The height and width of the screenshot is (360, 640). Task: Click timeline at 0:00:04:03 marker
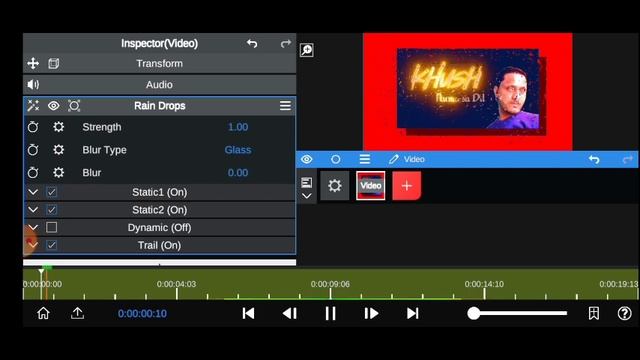point(176,284)
